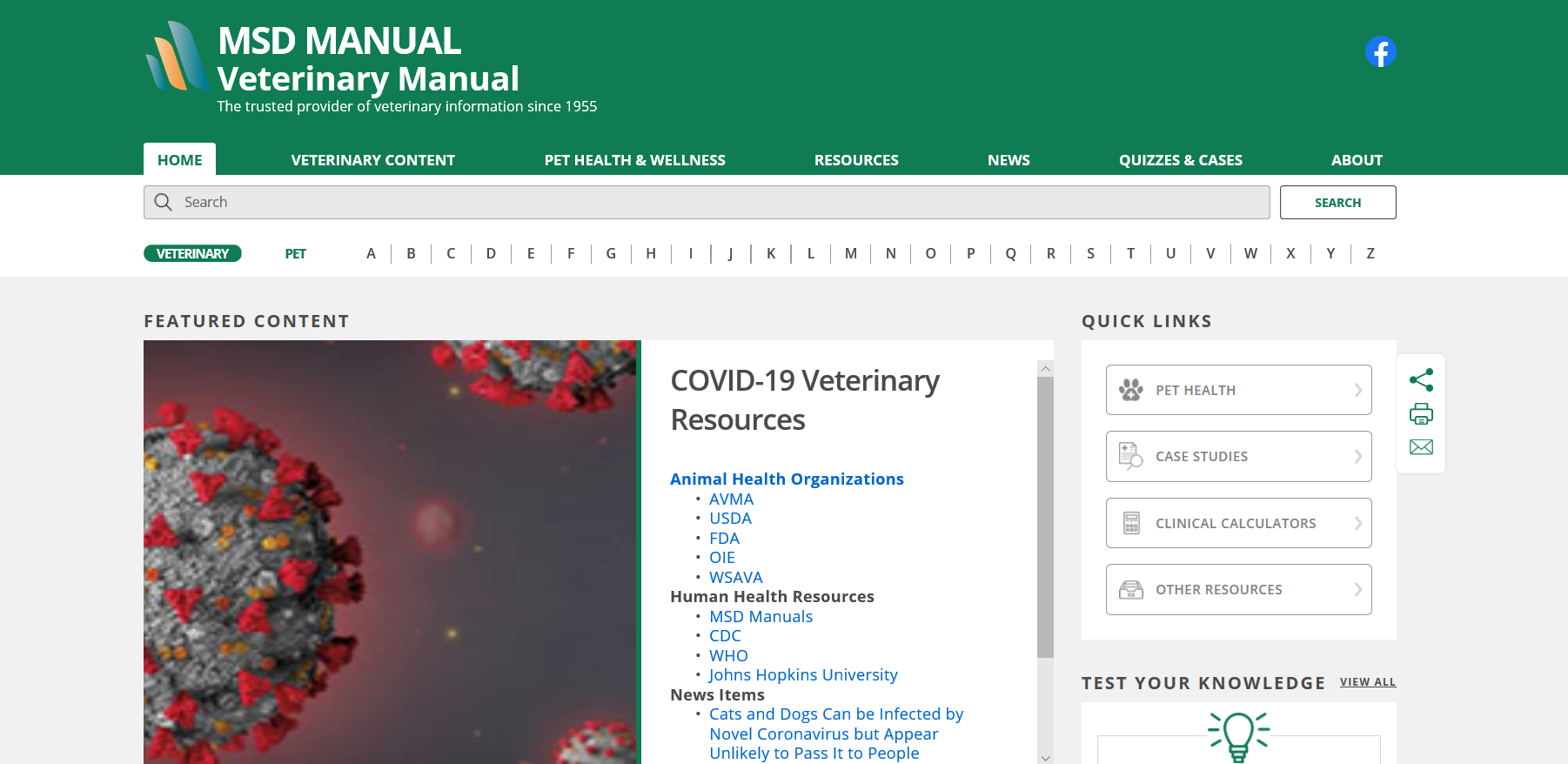Viewport: 1568px width, 764px height.
Task: Open the AVMA link
Action: [x=731, y=499]
